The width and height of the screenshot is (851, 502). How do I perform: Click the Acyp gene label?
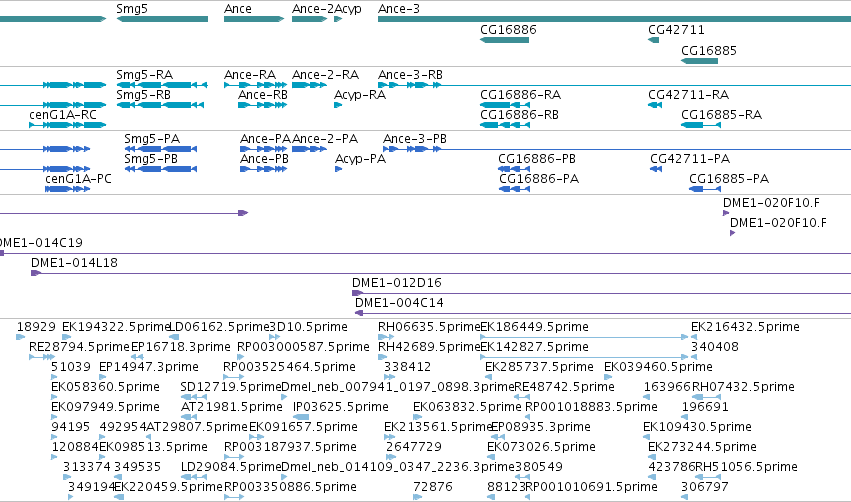(x=348, y=9)
